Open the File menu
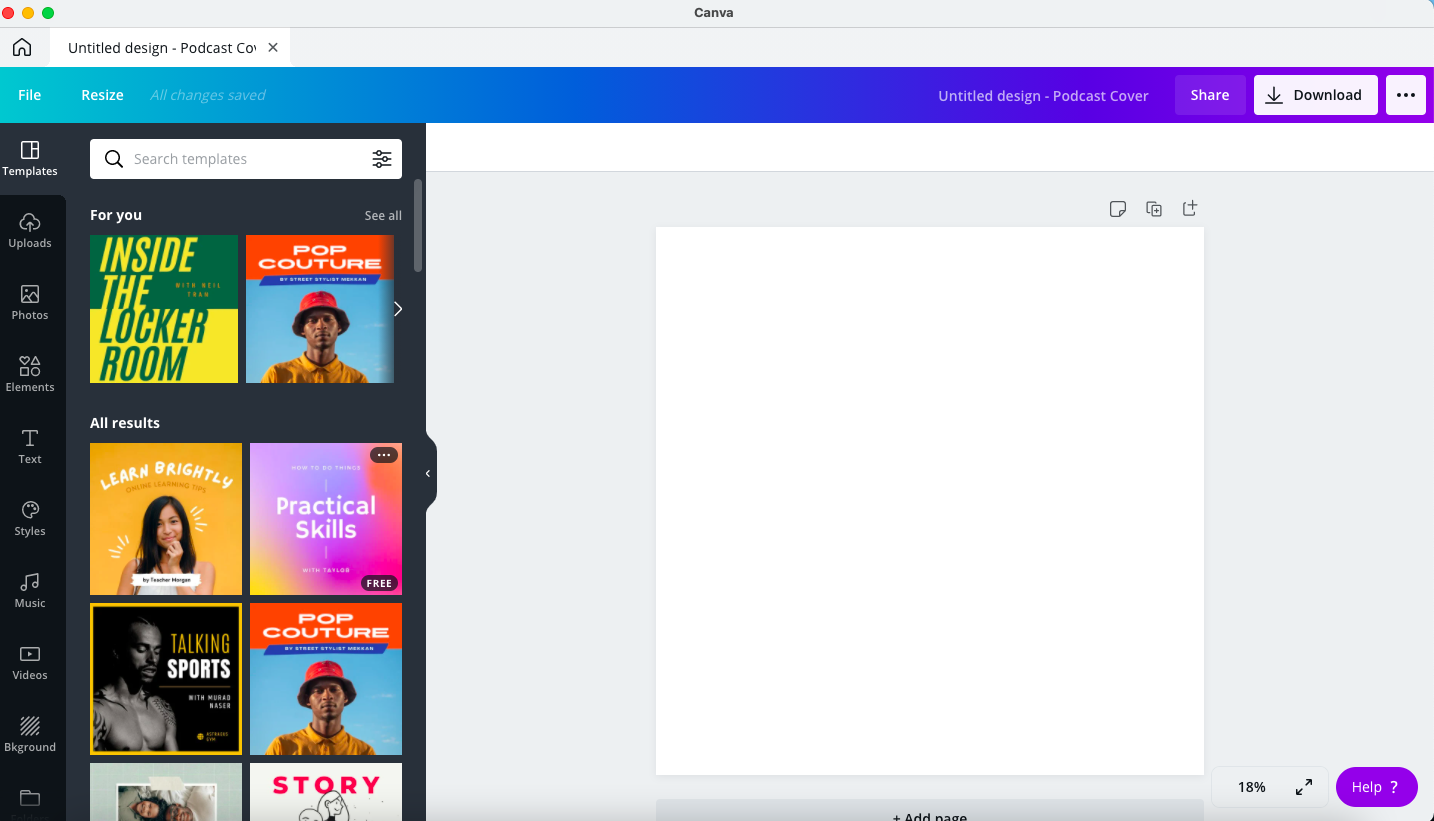The image size is (1434, 821). tap(30, 95)
